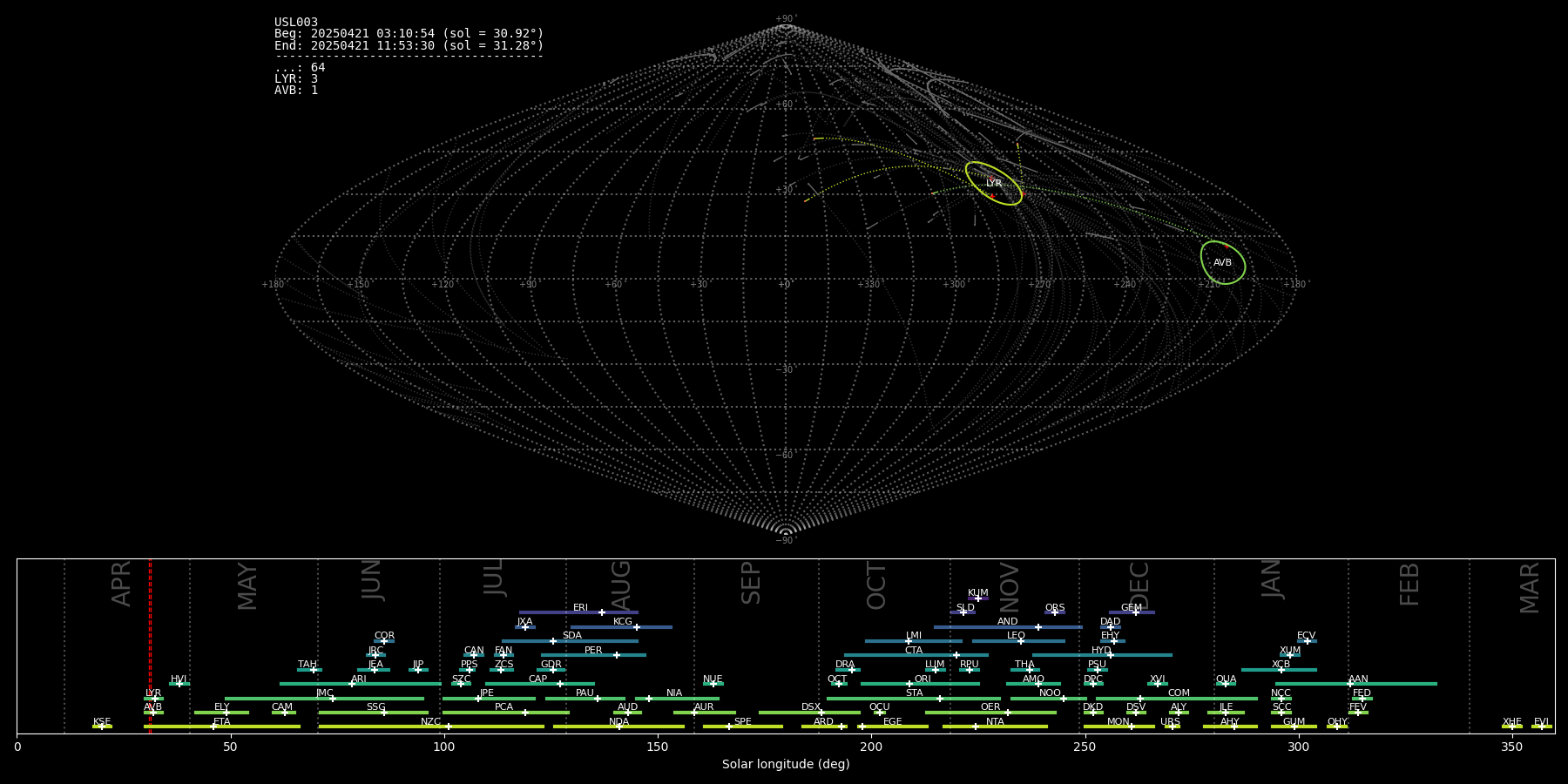The height and width of the screenshot is (784, 1568).
Task: Click the NOV month label
Action: 1010,587
